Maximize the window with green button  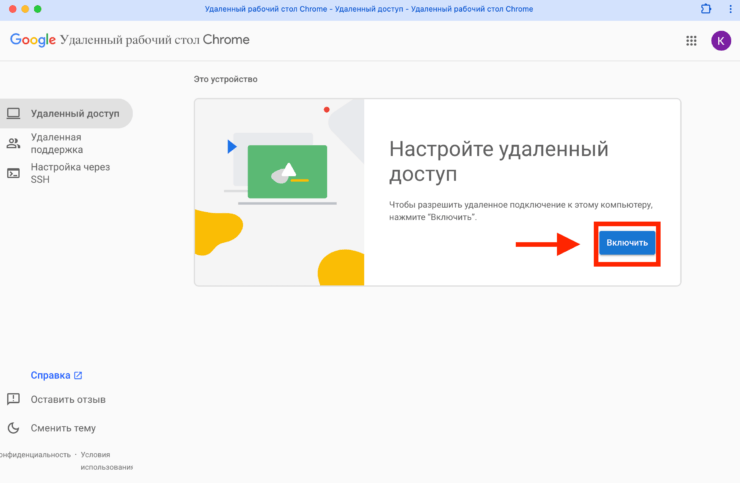38,9
